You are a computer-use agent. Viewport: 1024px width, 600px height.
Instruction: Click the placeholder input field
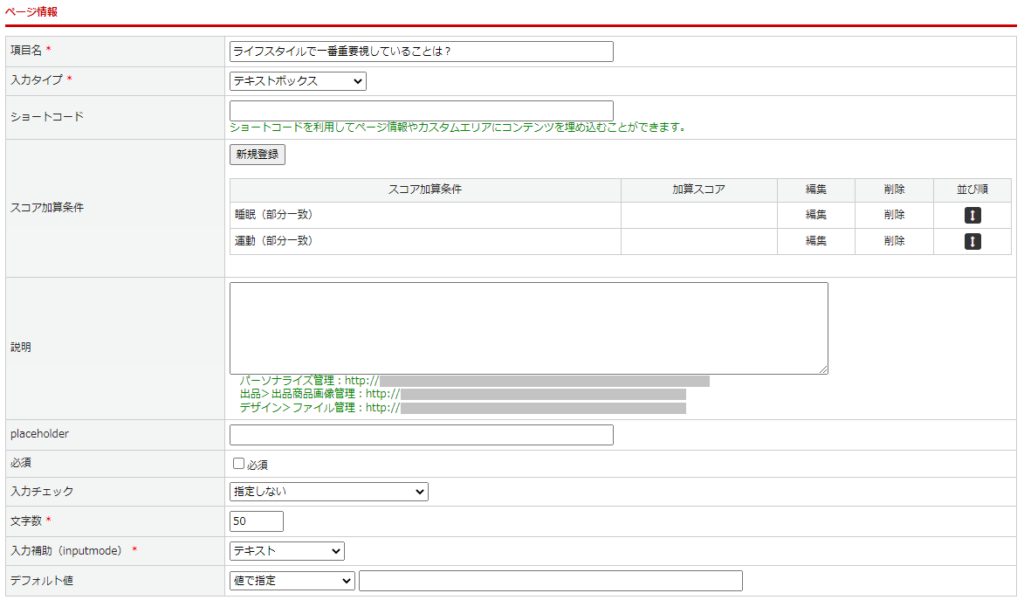[x=421, y=435]
